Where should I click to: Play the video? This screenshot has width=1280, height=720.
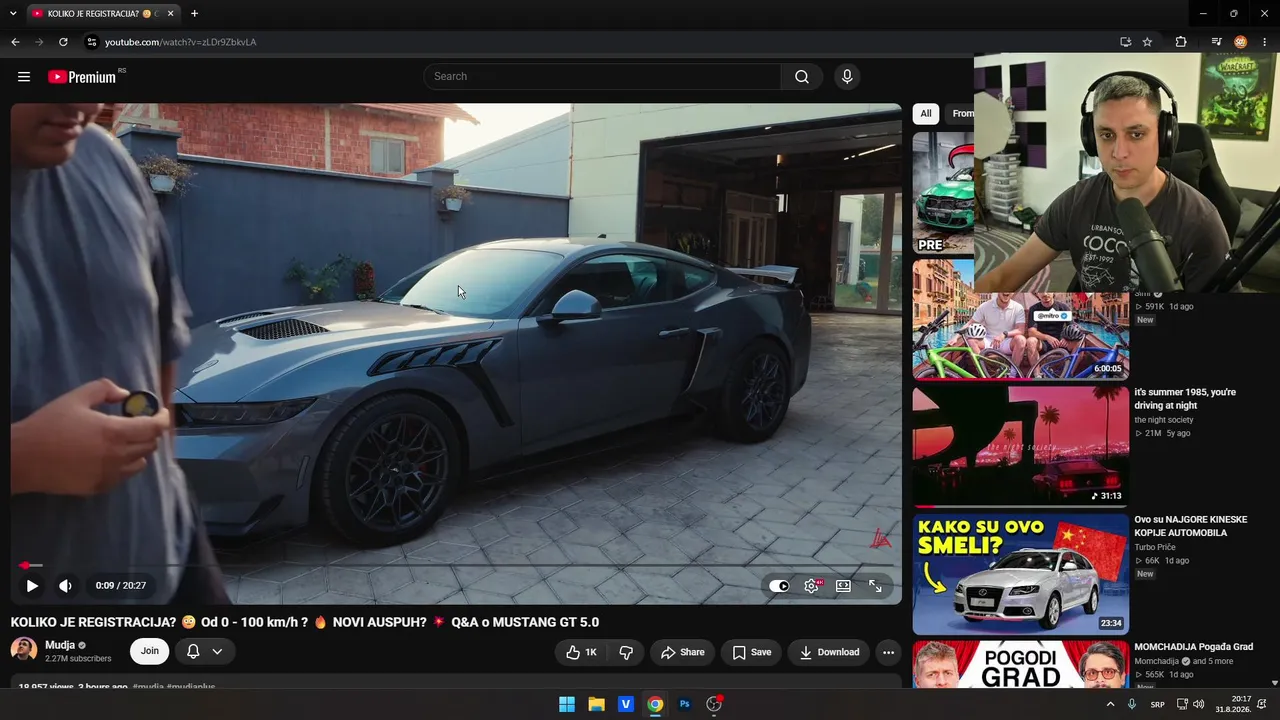tap(32, 586)
